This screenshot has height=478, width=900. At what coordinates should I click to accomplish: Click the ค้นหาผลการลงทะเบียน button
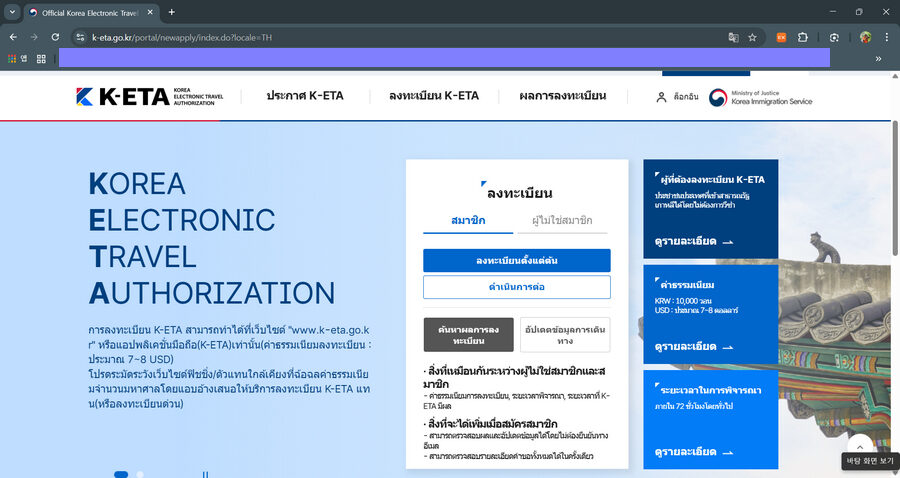(468, 335)
